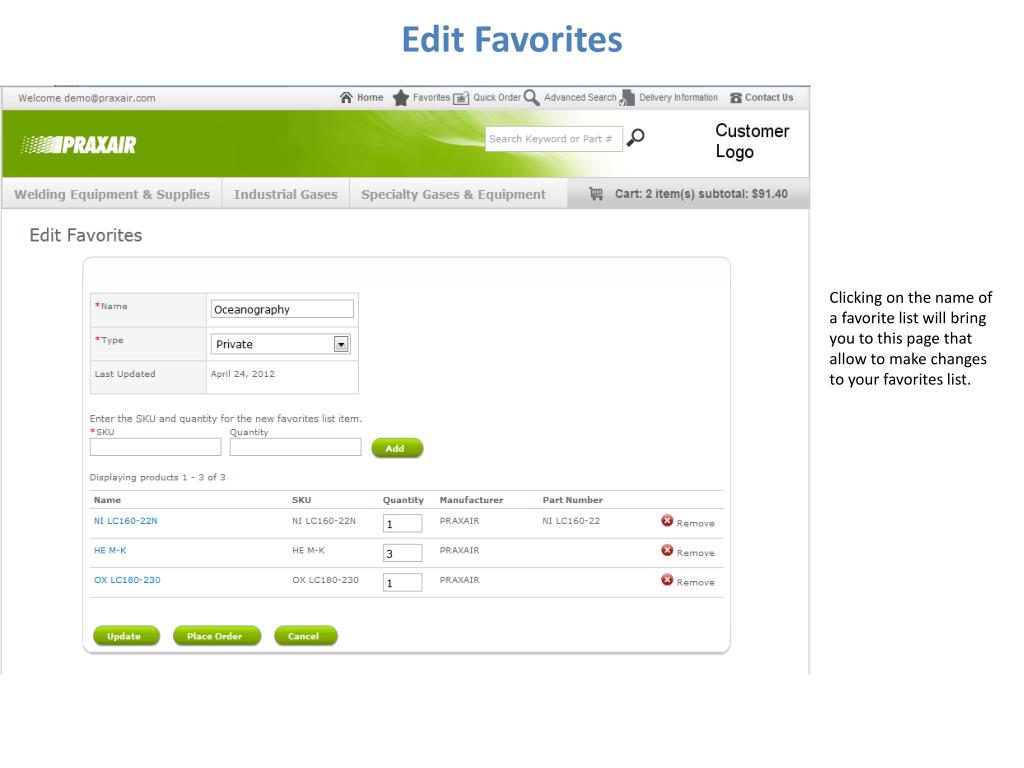Click the shopping cart icon
1024x768 pixels.
[x=596, y=193]
